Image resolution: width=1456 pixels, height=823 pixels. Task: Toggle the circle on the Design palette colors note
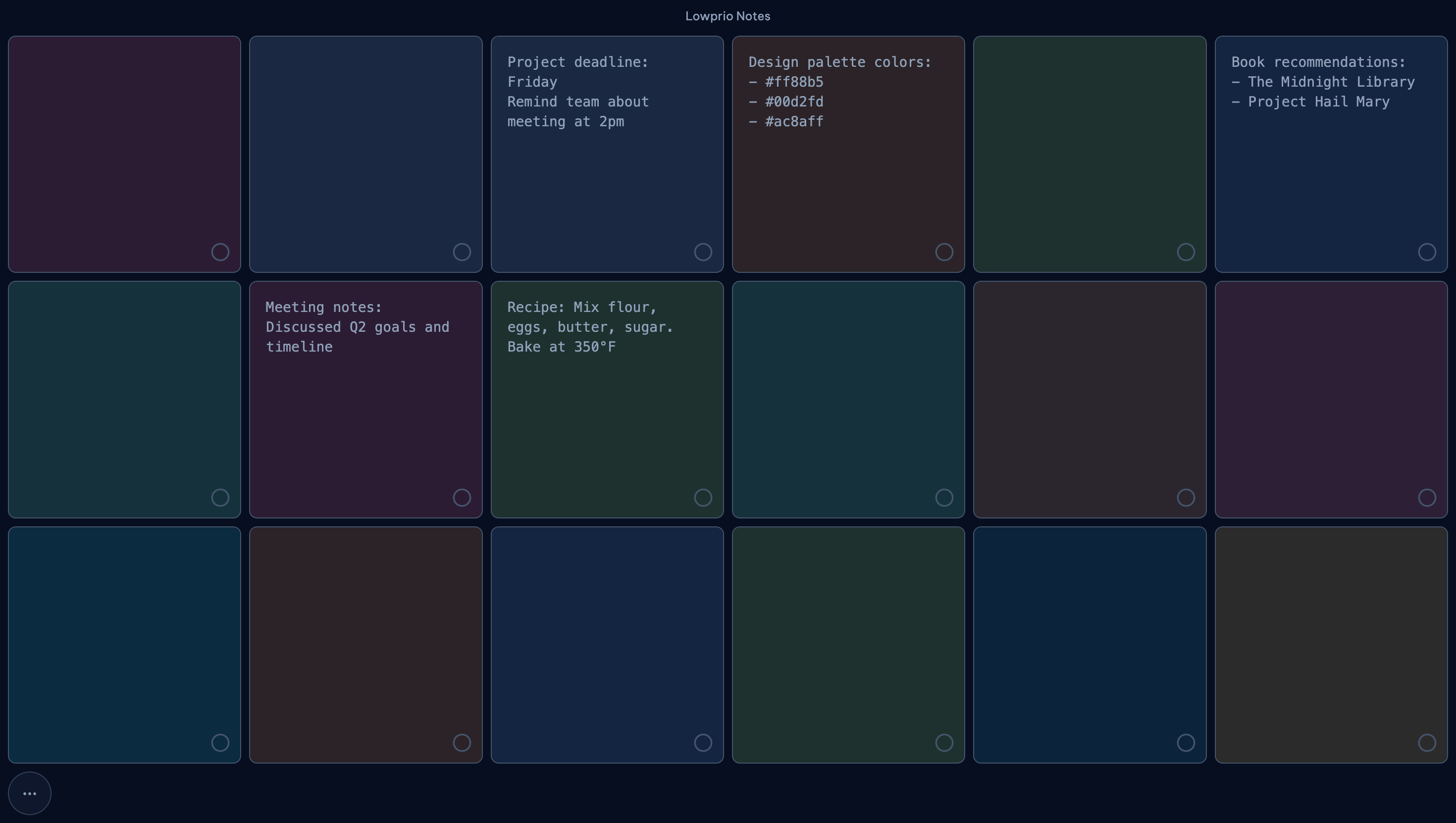(944, 252)
